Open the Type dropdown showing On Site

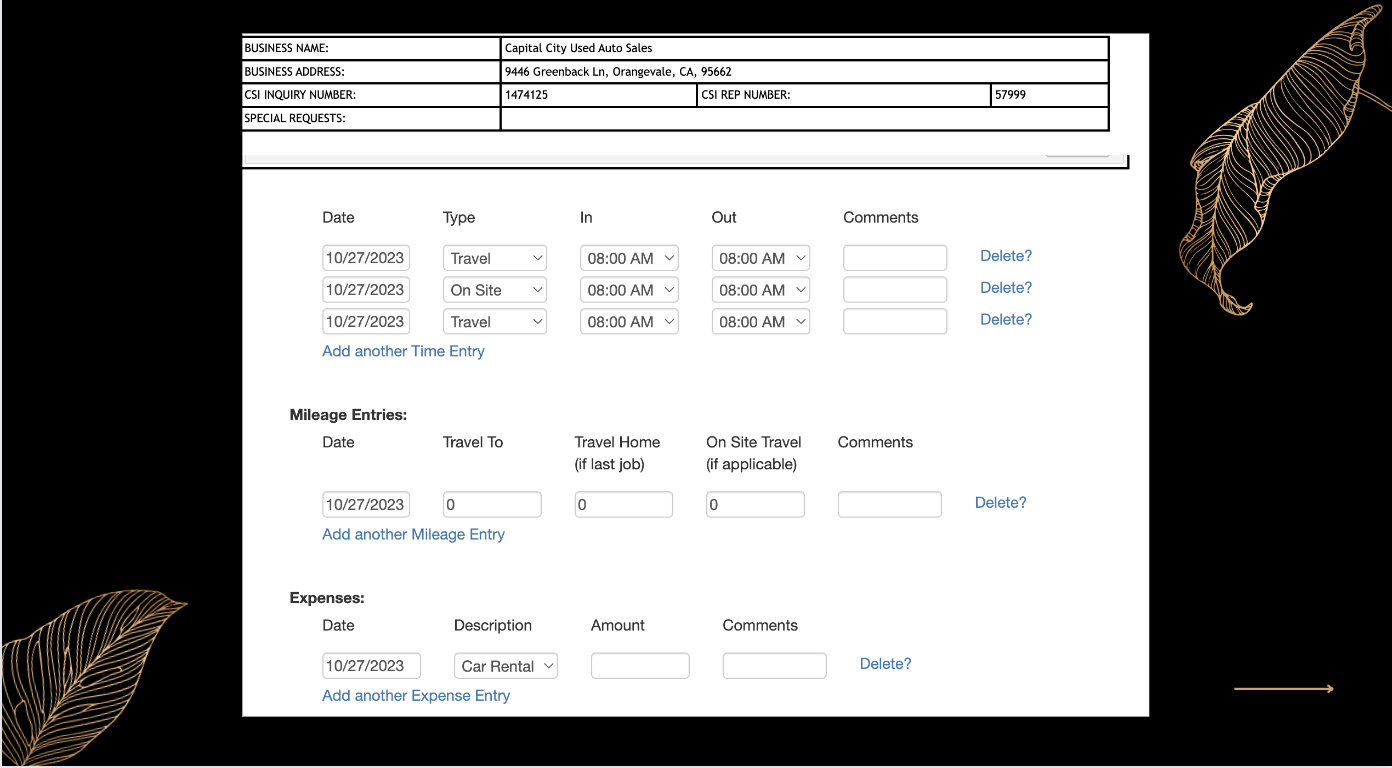(x=495, y=290)
